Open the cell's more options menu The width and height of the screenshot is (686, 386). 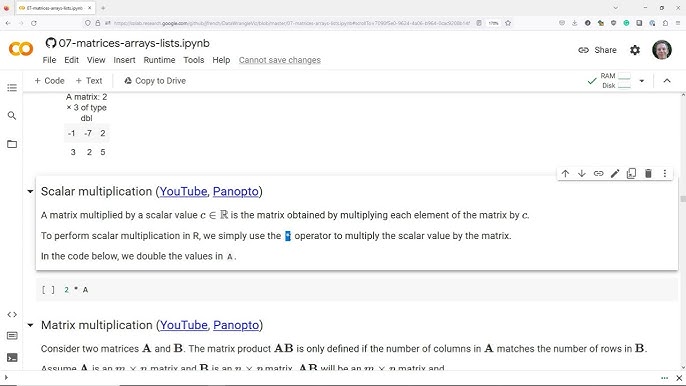(x=665, y=173)
